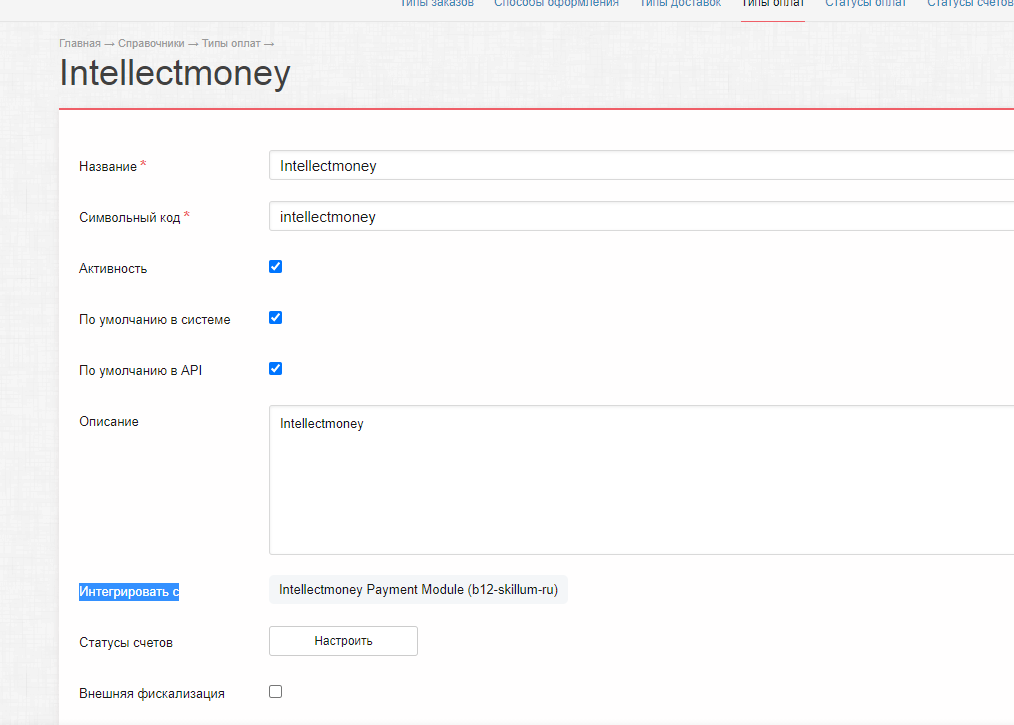Disable По умолчанию в API checkbox
The width and height of the screenshot is (1014, 725).
276,369
